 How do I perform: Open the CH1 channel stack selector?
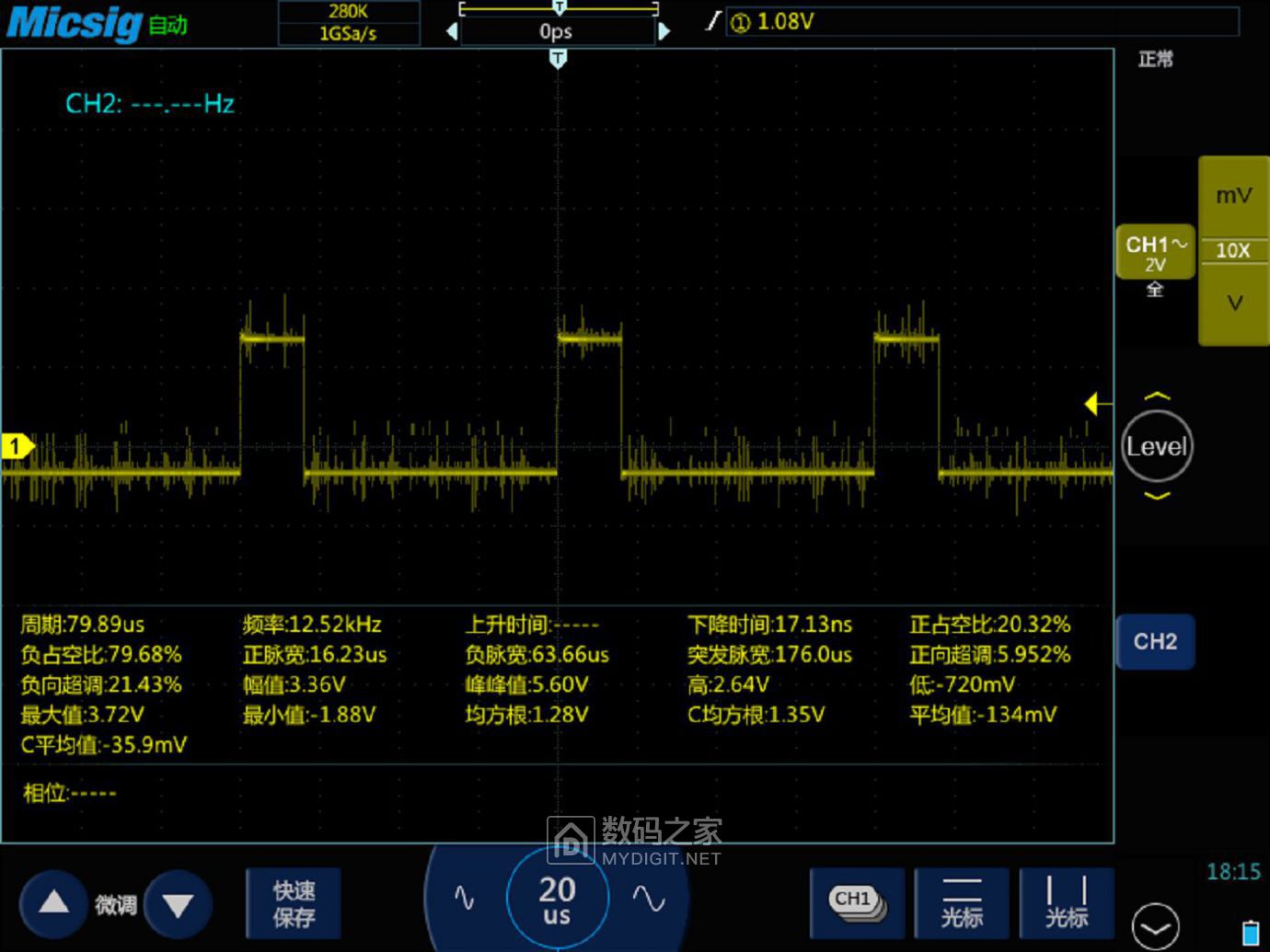(856, 902)
